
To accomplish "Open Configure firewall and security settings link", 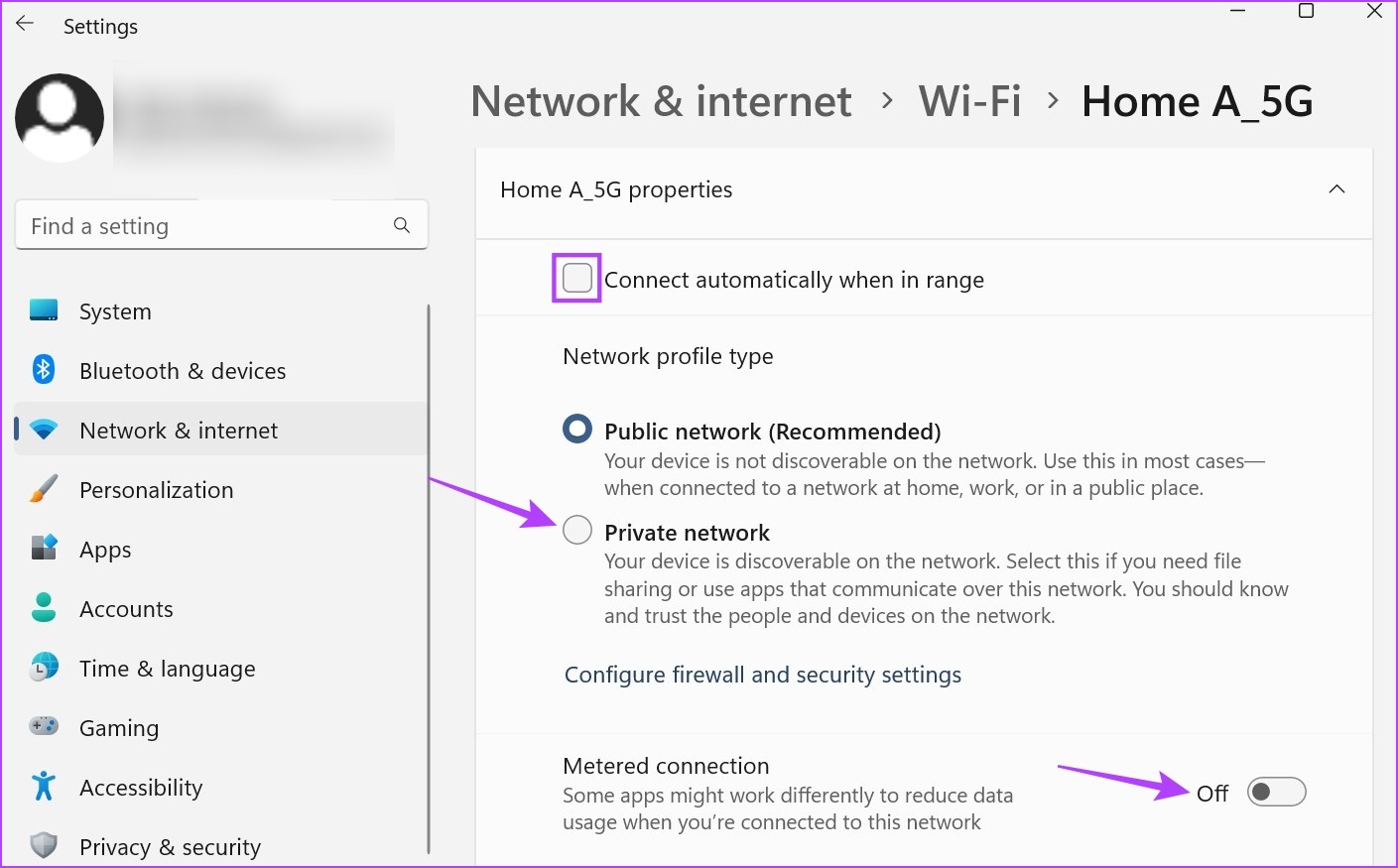I will coord(763,675).
